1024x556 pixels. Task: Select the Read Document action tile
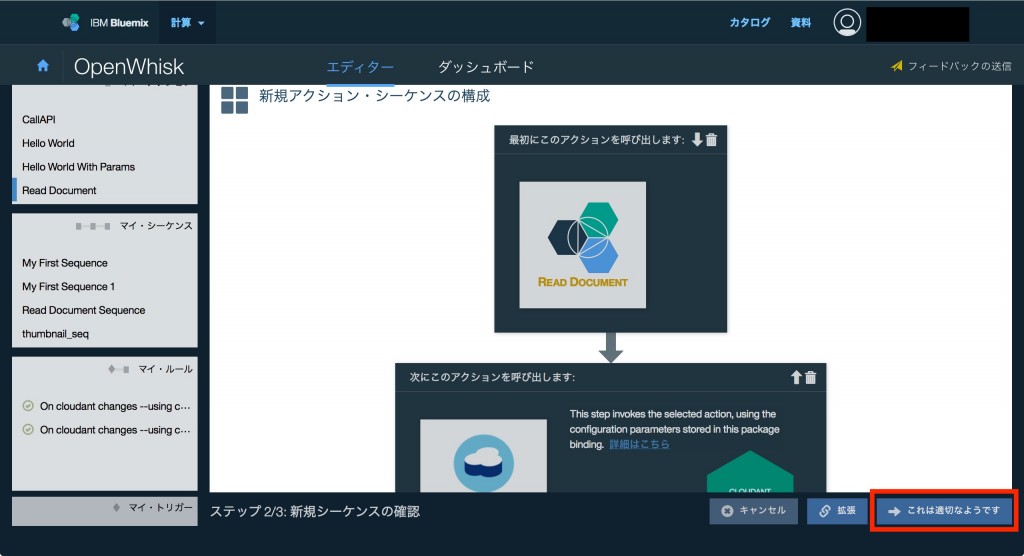tap(583, 244)
